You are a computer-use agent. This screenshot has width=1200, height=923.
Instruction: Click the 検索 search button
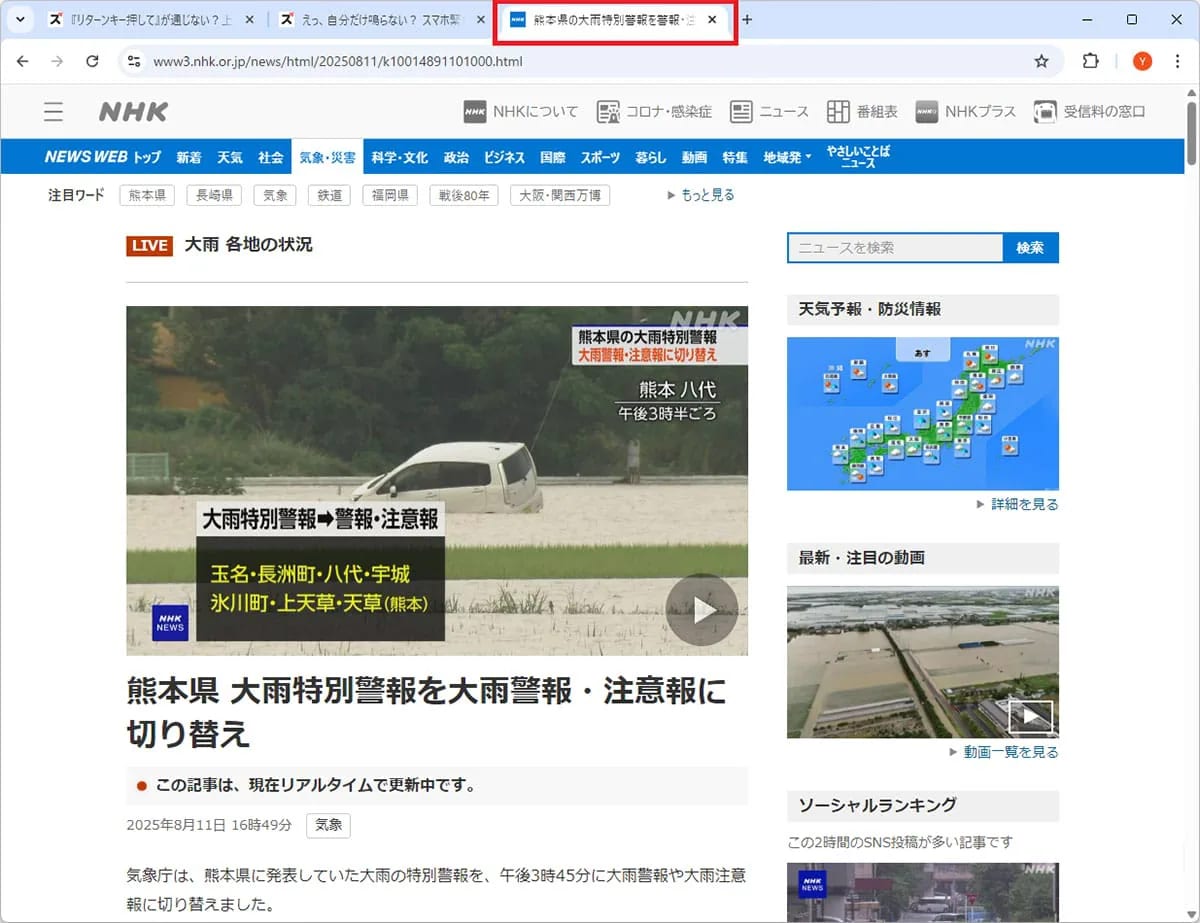[1030, 248]
